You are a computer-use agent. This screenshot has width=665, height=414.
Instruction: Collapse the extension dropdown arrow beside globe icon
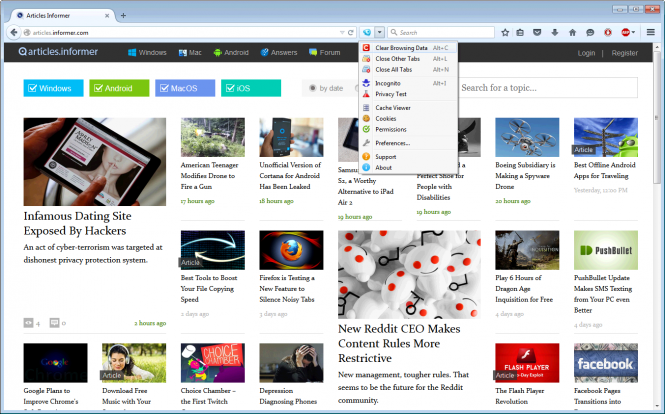click(x=380, y=32)
